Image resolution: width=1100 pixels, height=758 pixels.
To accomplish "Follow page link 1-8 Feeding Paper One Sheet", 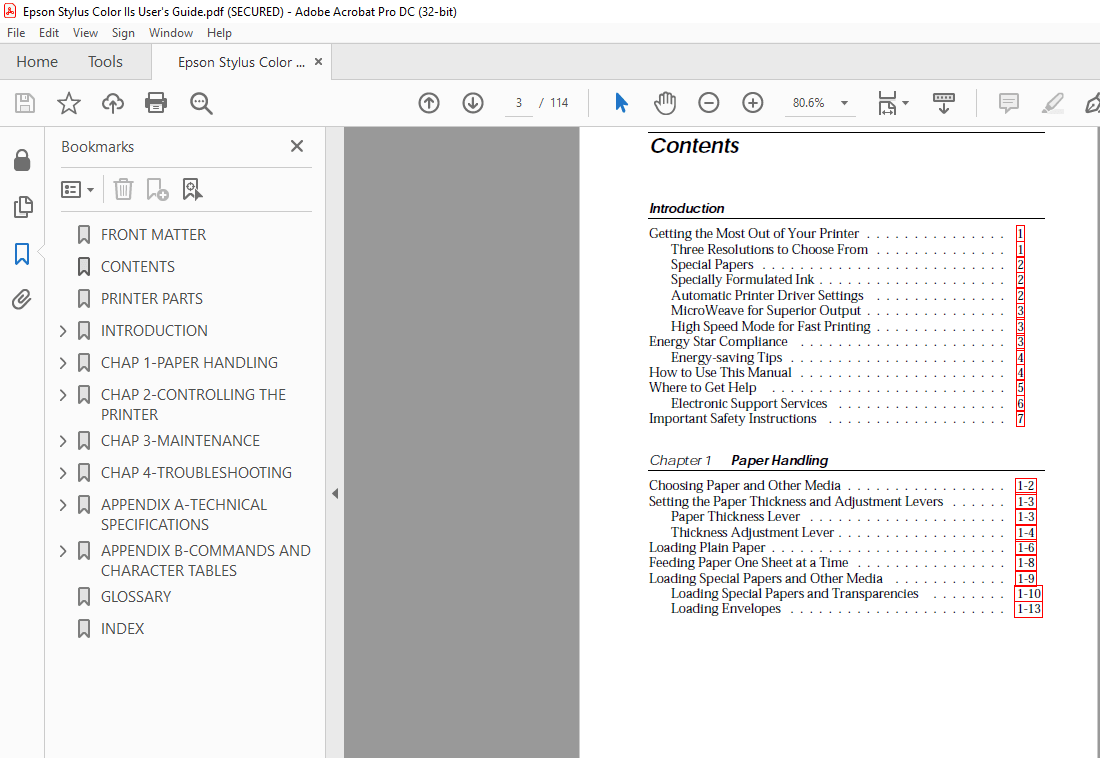I will [x=1026, y=563].
